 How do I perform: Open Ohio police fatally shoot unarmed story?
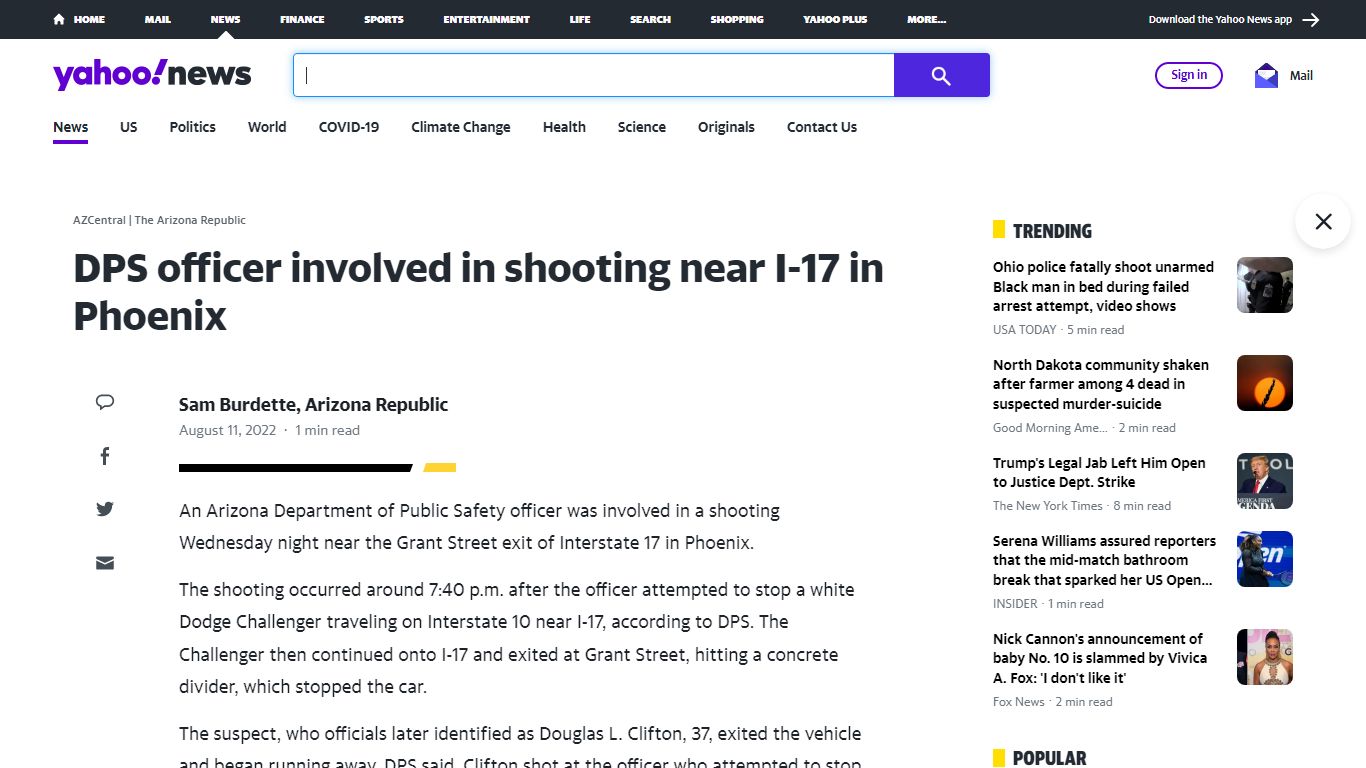click(x=1104, y=287)
